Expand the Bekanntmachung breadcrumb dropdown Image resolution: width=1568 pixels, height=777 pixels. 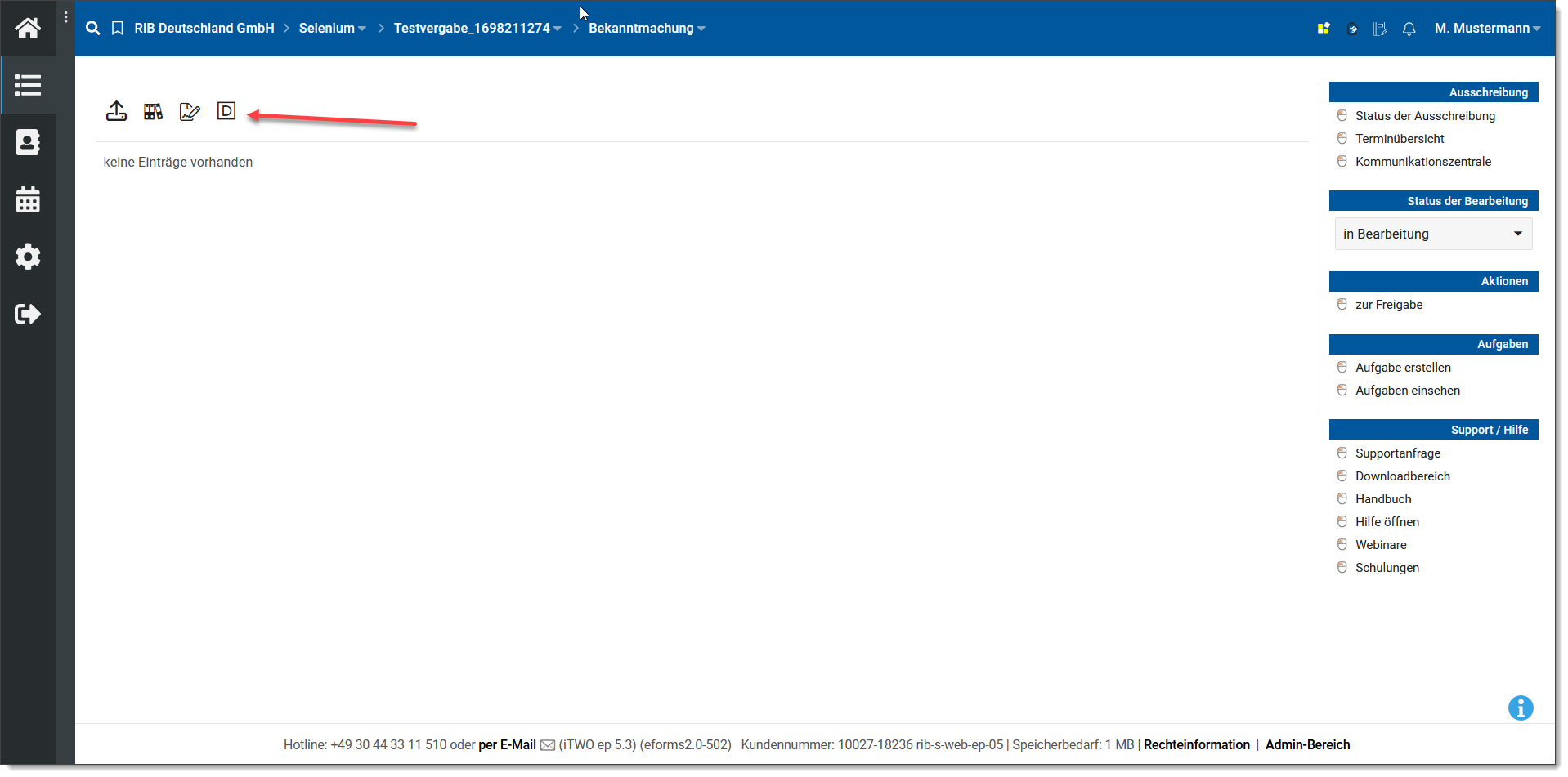[646, 29]
